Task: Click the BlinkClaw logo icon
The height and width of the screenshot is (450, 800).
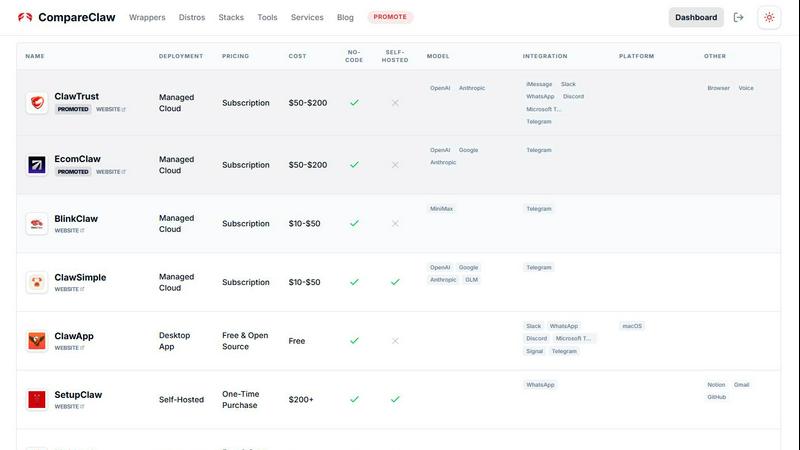Action: click(37, 223)
